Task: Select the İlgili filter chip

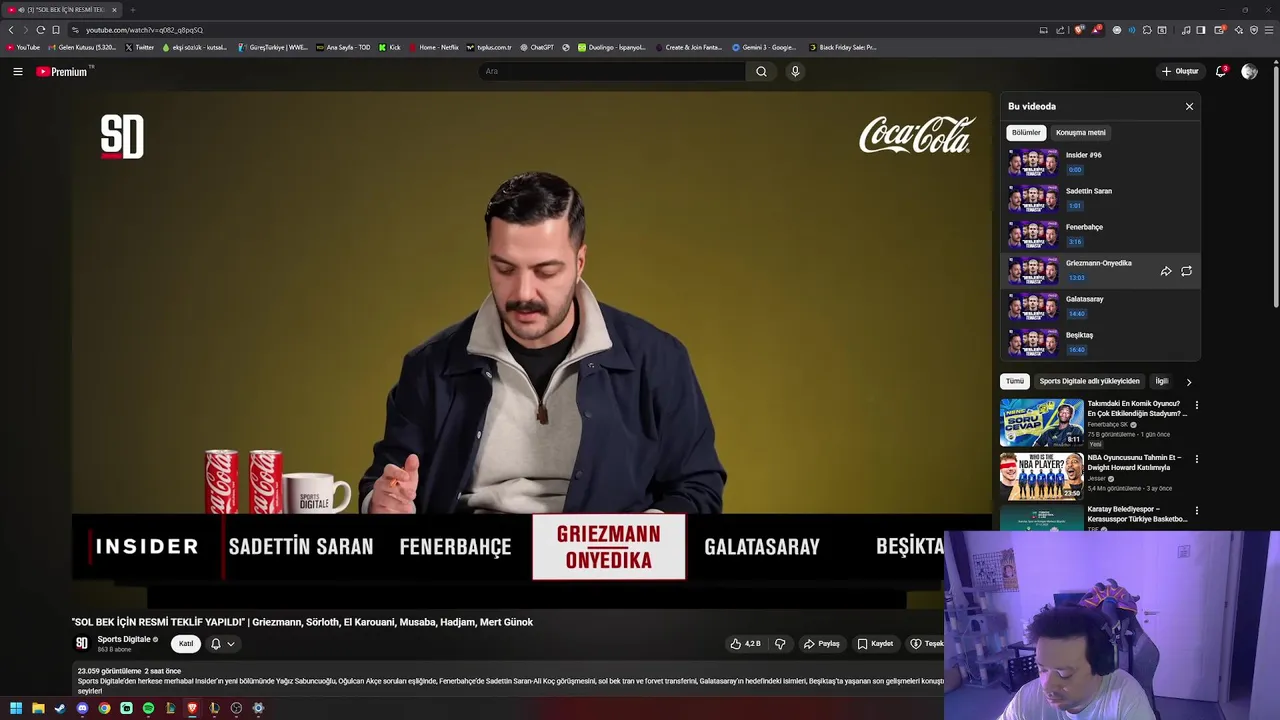Action: pyautogui.click(x=1162, y=381)
